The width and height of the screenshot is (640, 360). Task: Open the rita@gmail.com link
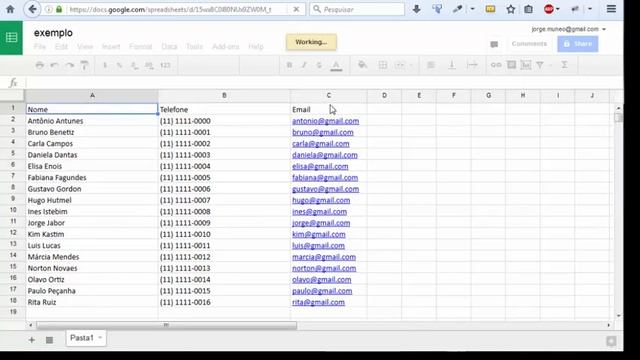click(318, 302)
